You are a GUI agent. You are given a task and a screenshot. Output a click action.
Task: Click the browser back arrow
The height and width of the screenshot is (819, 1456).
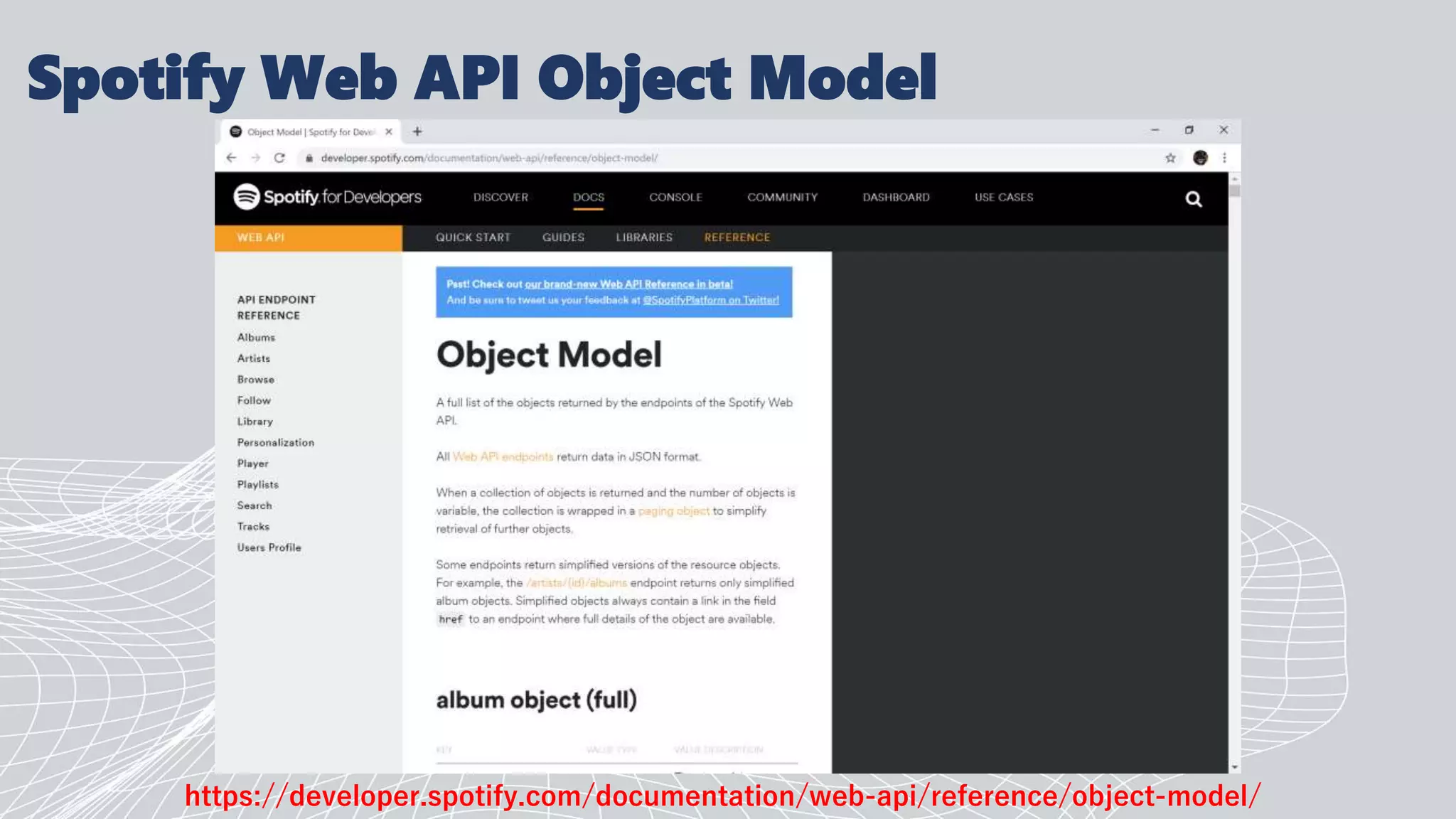click(231, 158)
